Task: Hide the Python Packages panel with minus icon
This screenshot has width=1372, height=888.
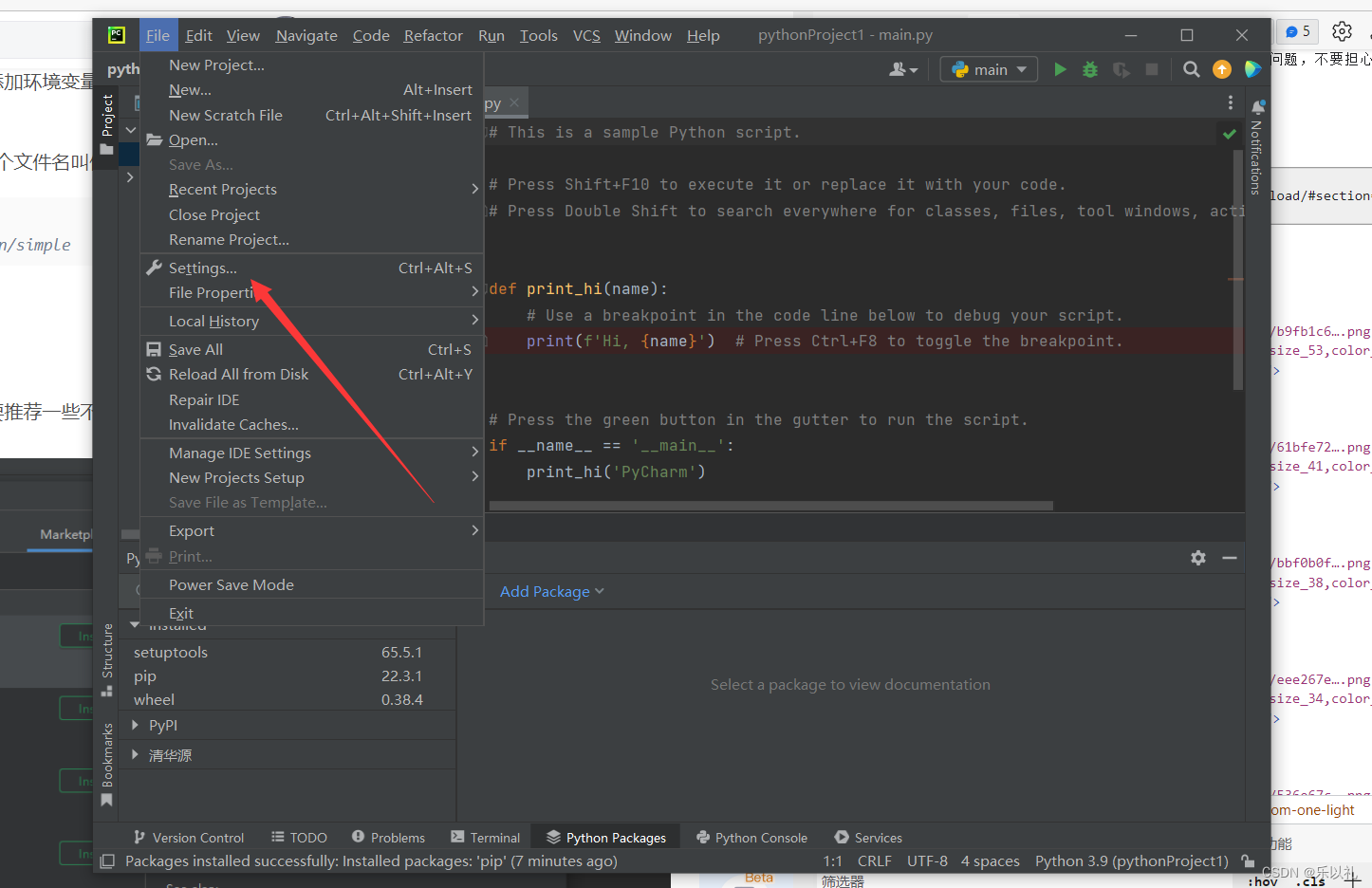Action: tap(1230, 558)
